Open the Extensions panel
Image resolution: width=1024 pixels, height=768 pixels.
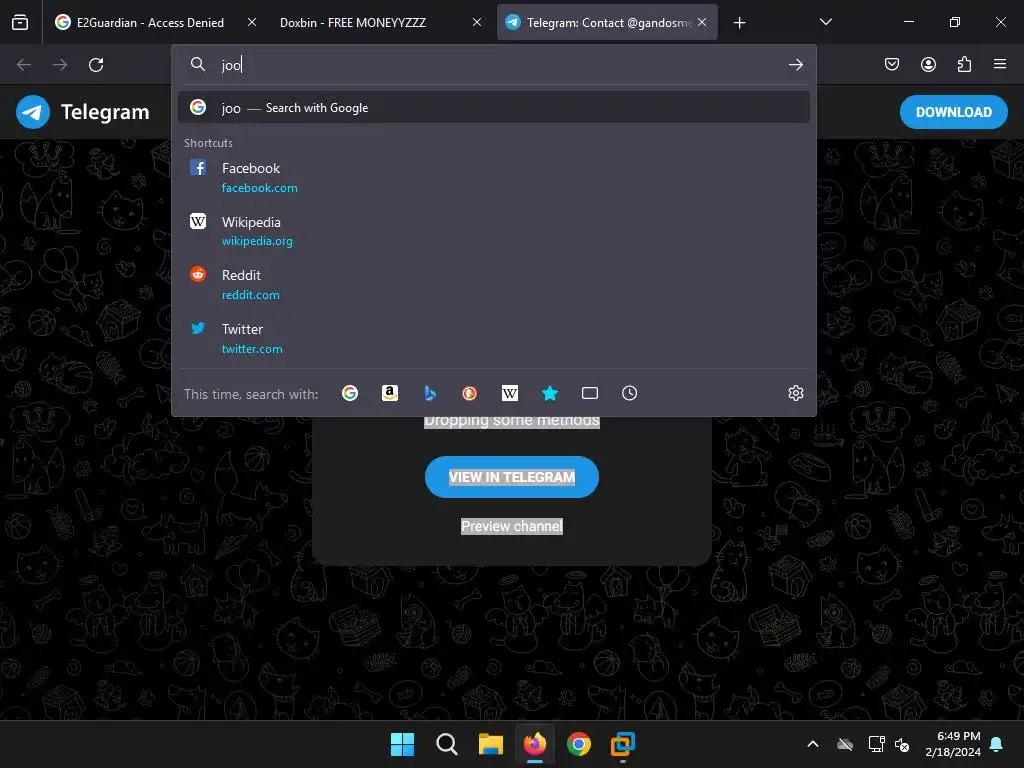pyautogui.click(x=964, y=64)
